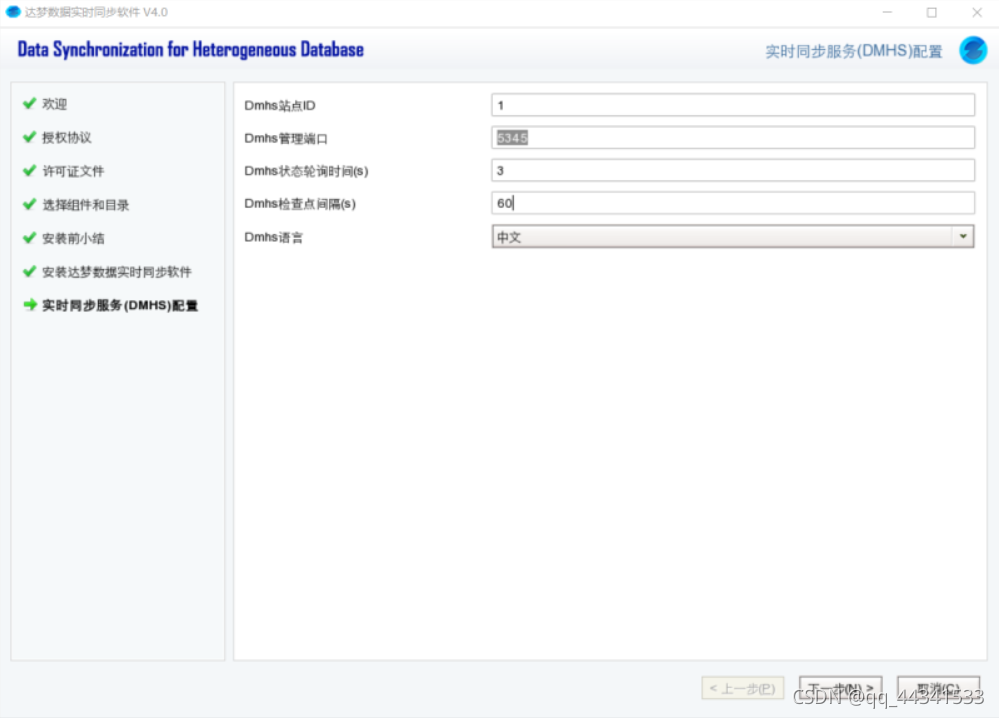
Task: Click the globe logo at top right
Action: 971,49
